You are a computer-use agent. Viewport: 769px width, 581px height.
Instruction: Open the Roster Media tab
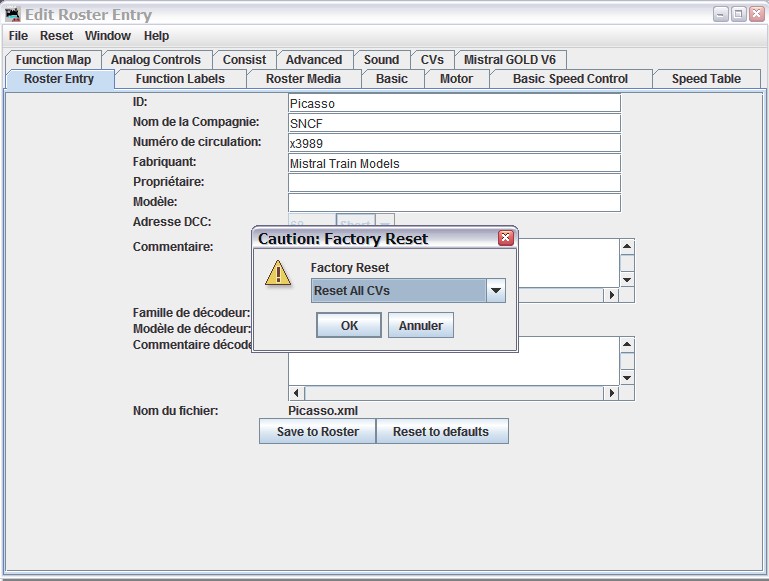(303, 79)
